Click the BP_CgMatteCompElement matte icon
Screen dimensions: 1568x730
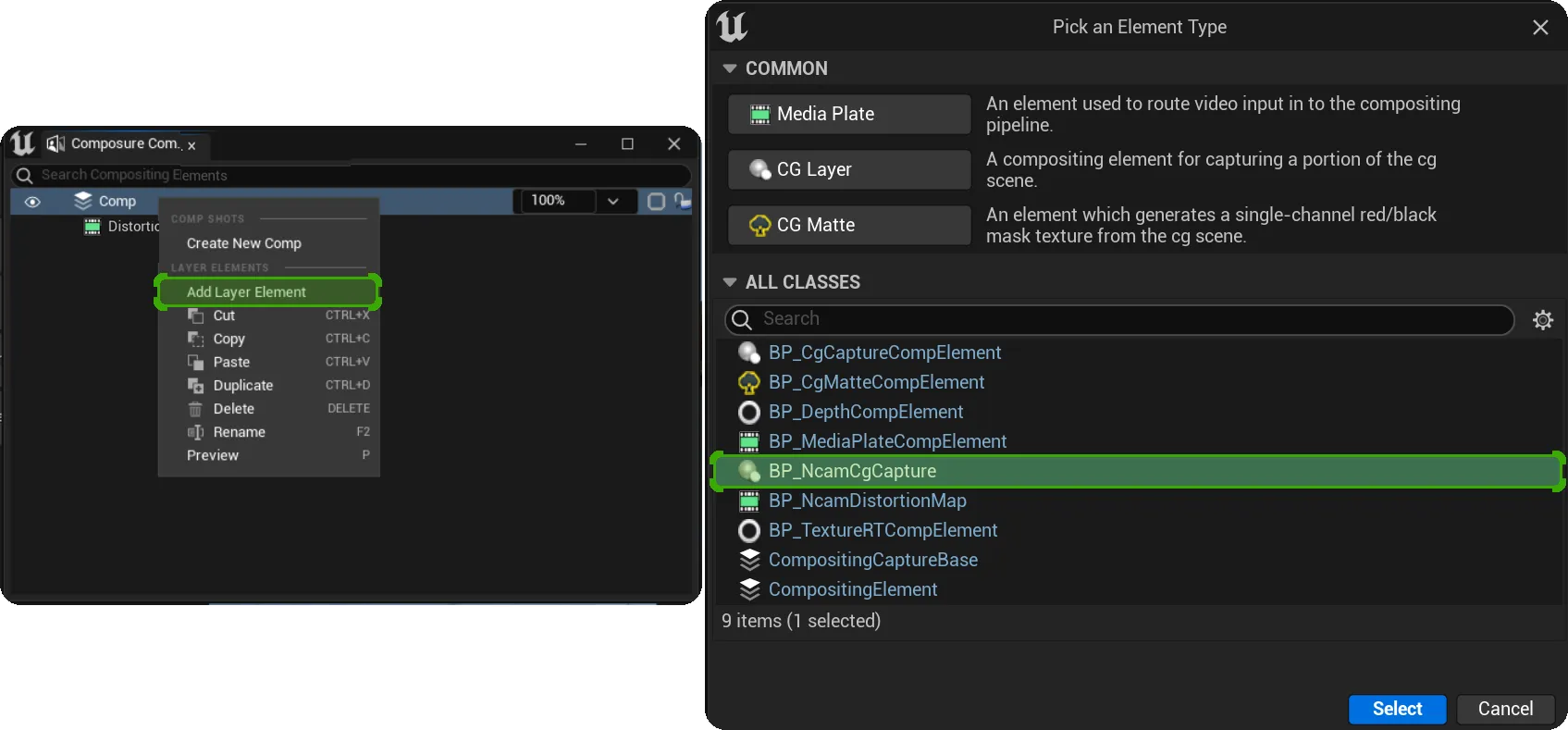pos(749,382)
